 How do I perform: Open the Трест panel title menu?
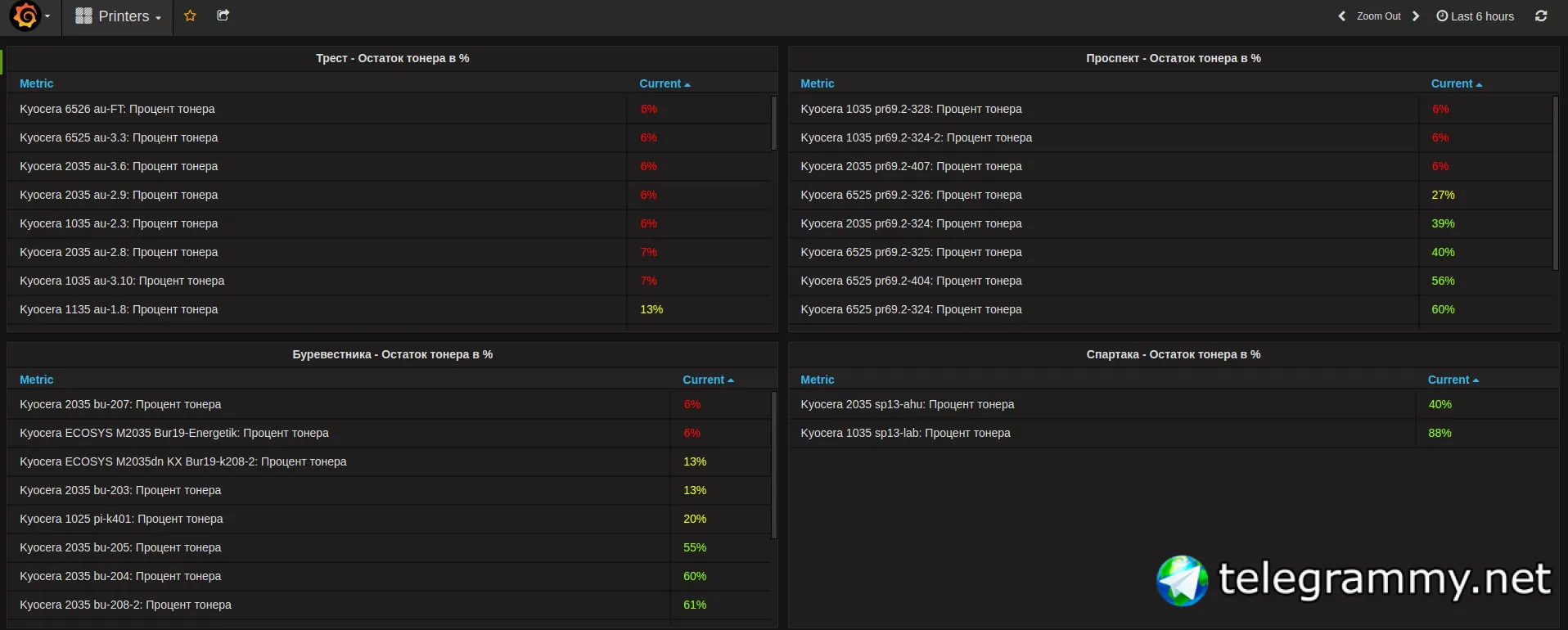click(392, 58)
